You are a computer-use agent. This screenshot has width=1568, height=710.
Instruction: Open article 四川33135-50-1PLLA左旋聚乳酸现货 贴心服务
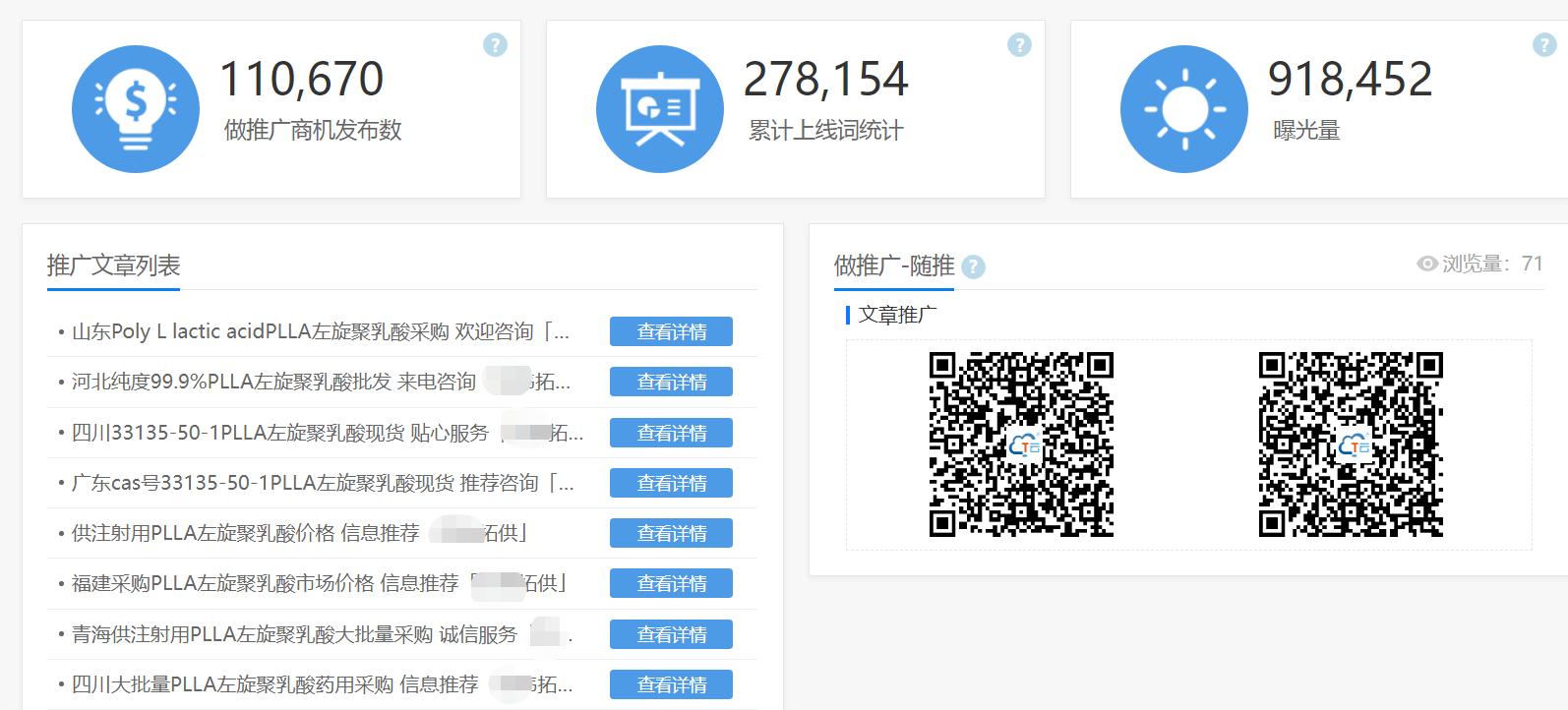328,433
